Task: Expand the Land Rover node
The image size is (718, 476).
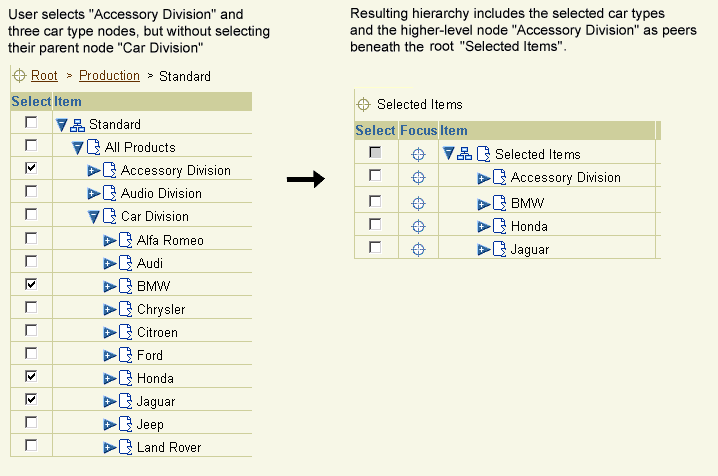Action: pyautogui.click(x=110, y=448)
